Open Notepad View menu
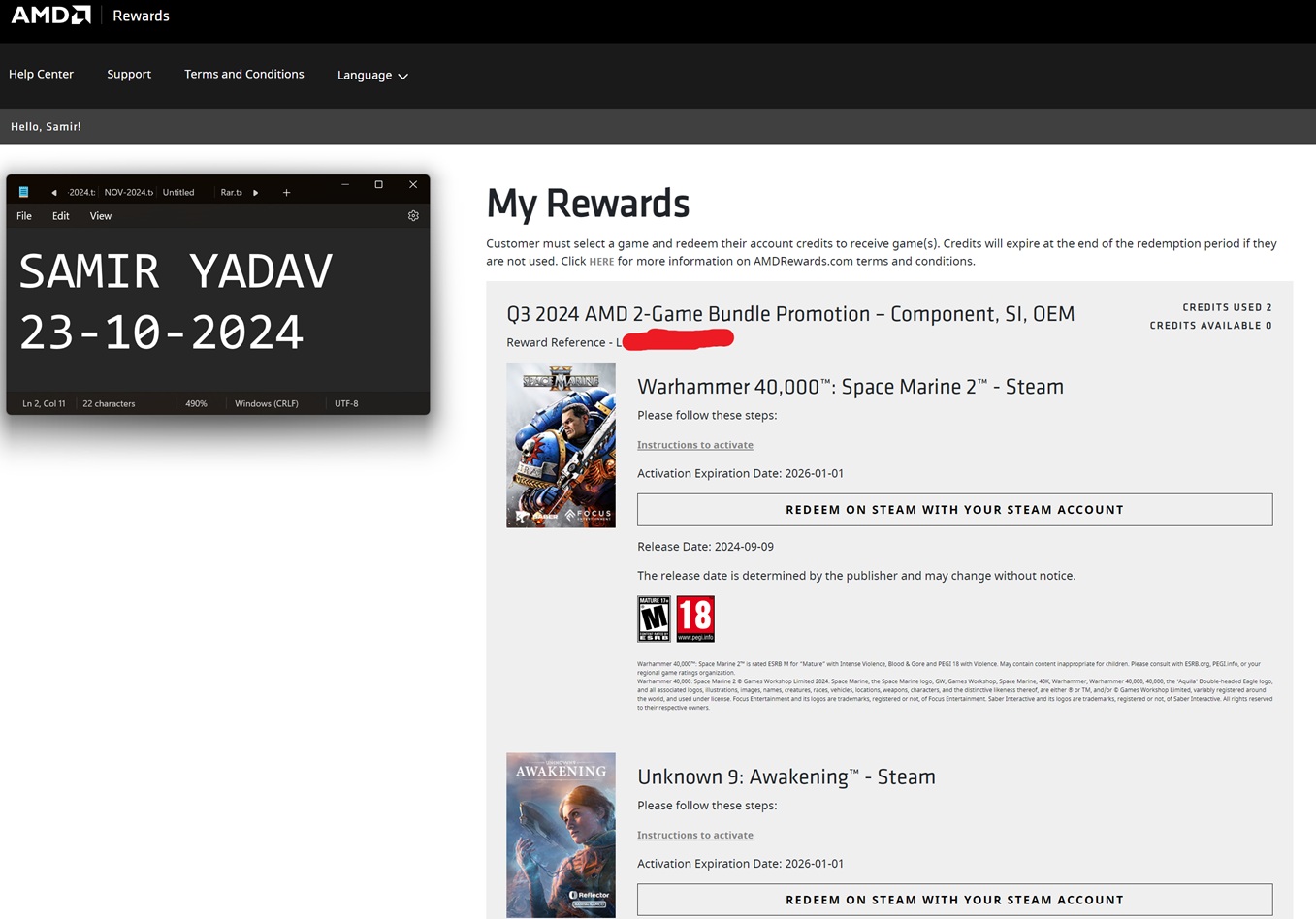The height and width of the screenshot is (919, 1316). tap(101, 216)
